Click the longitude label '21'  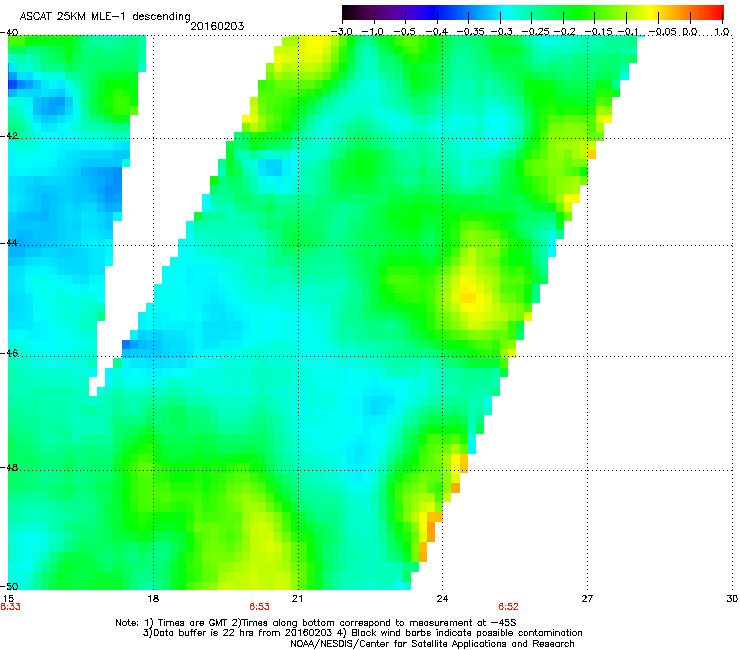click(x=297, y=599)
